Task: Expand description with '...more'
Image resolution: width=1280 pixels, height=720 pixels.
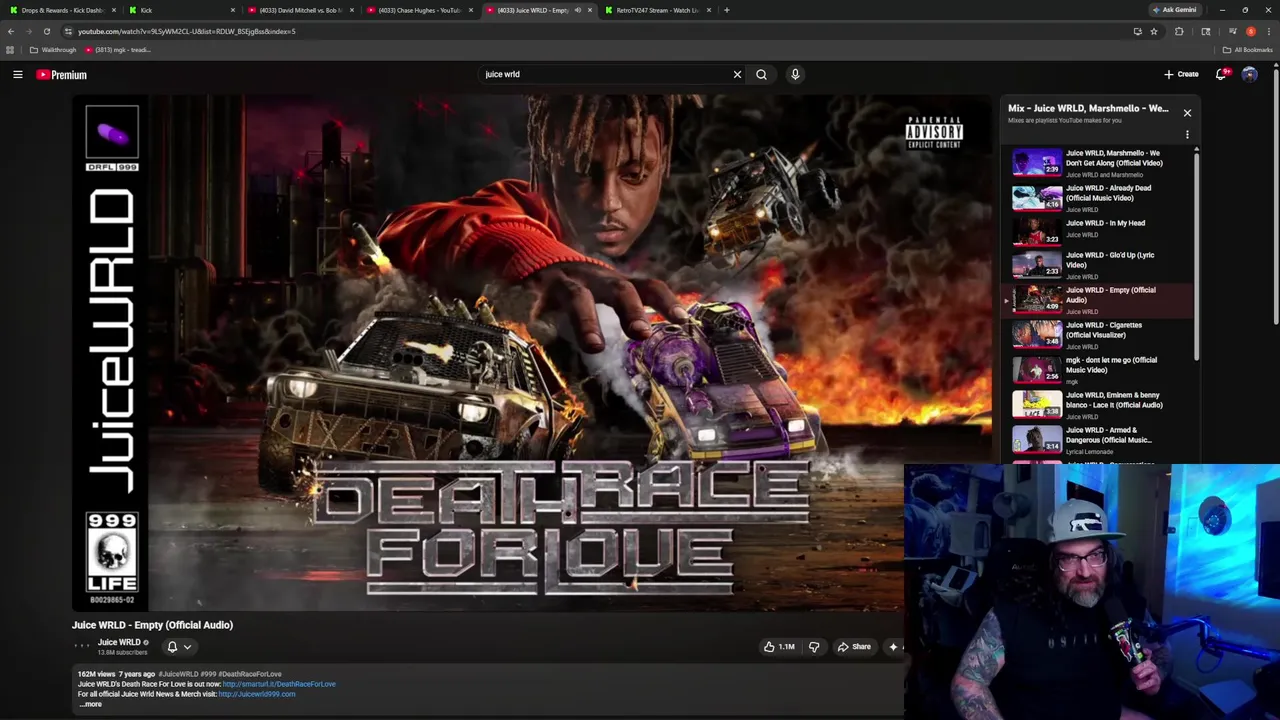Action: click(x=90, y=704)
